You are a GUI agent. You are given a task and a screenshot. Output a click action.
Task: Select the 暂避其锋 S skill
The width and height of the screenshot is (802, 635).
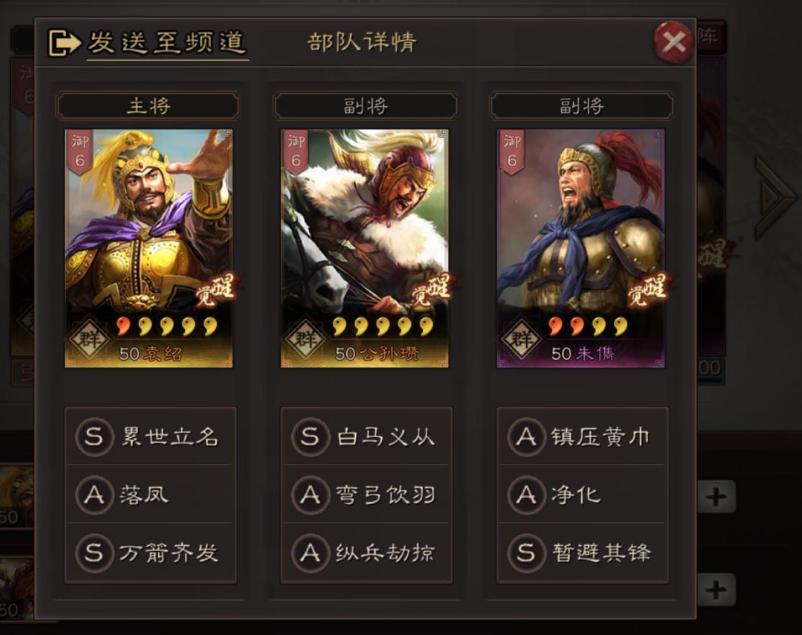click(x=583, y=552)
